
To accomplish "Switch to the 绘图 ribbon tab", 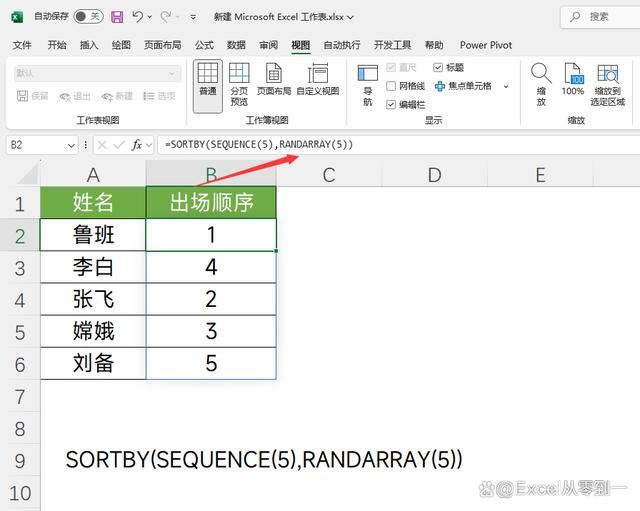I will click(x=121, y=45).
